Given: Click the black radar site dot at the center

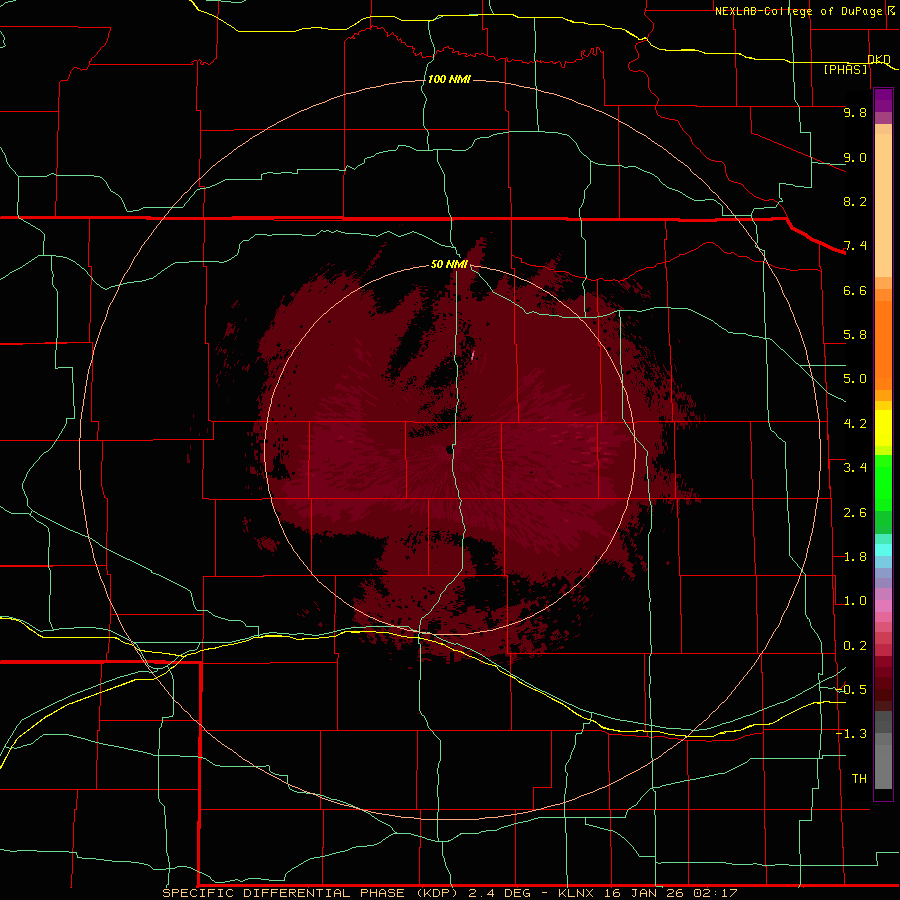Looking at the screenshot, I should [449, 450].
